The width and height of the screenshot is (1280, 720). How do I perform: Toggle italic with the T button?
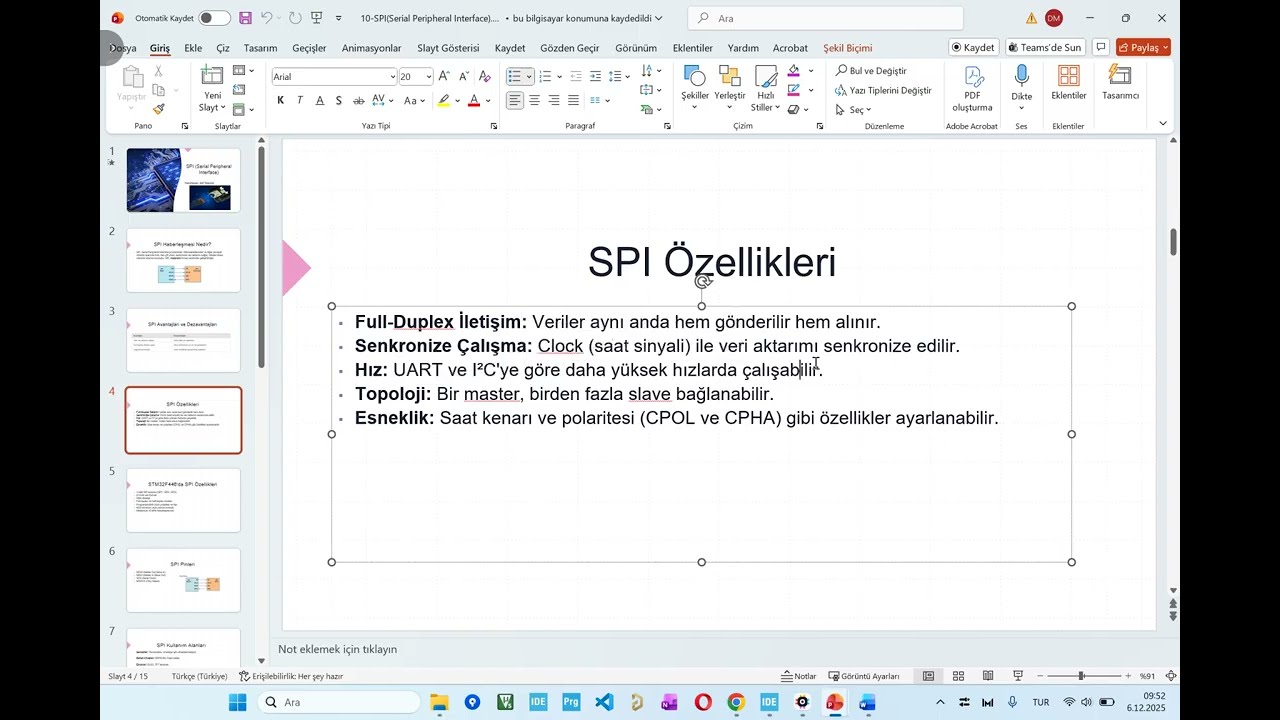(x=300, y=100)
